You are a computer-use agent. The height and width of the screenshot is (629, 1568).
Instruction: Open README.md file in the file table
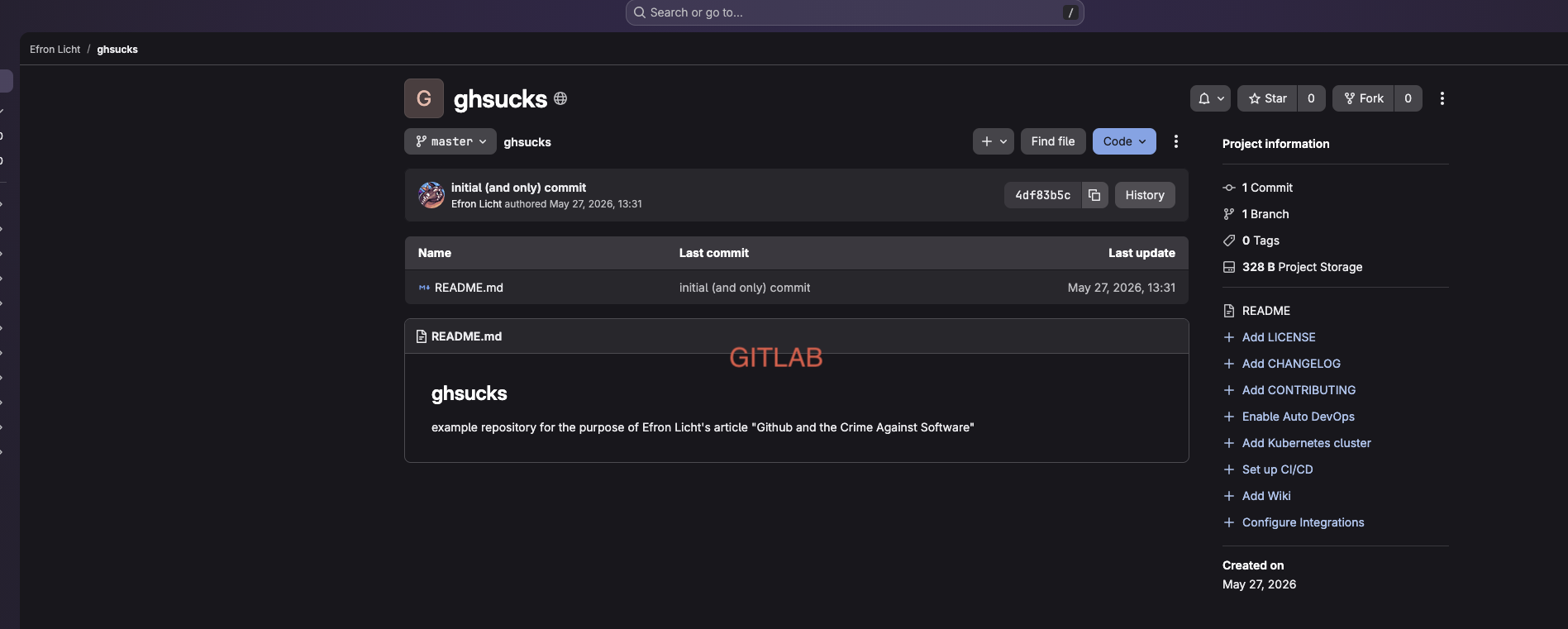click(x=469, y=288)
